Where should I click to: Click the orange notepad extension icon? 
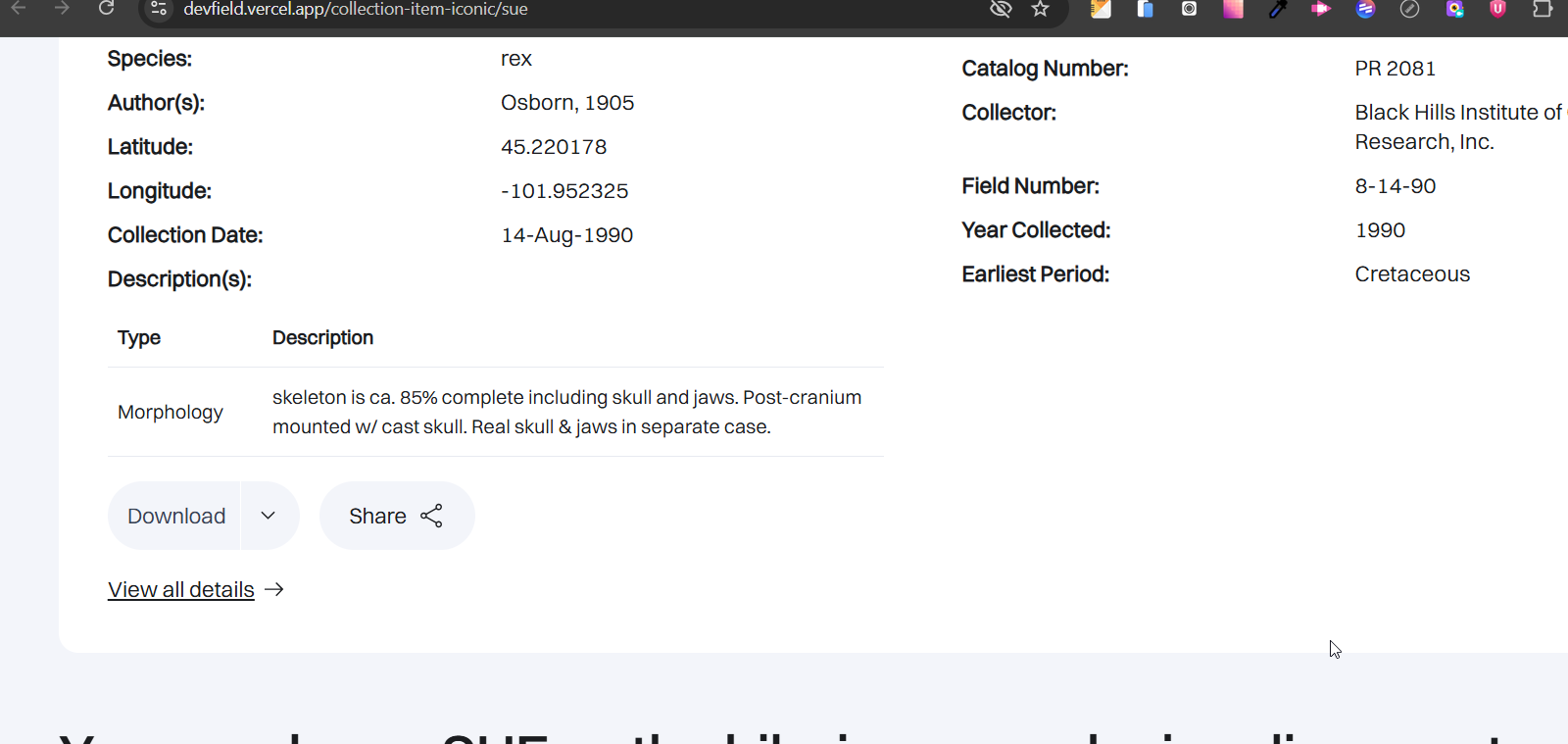pos(1101,9)
